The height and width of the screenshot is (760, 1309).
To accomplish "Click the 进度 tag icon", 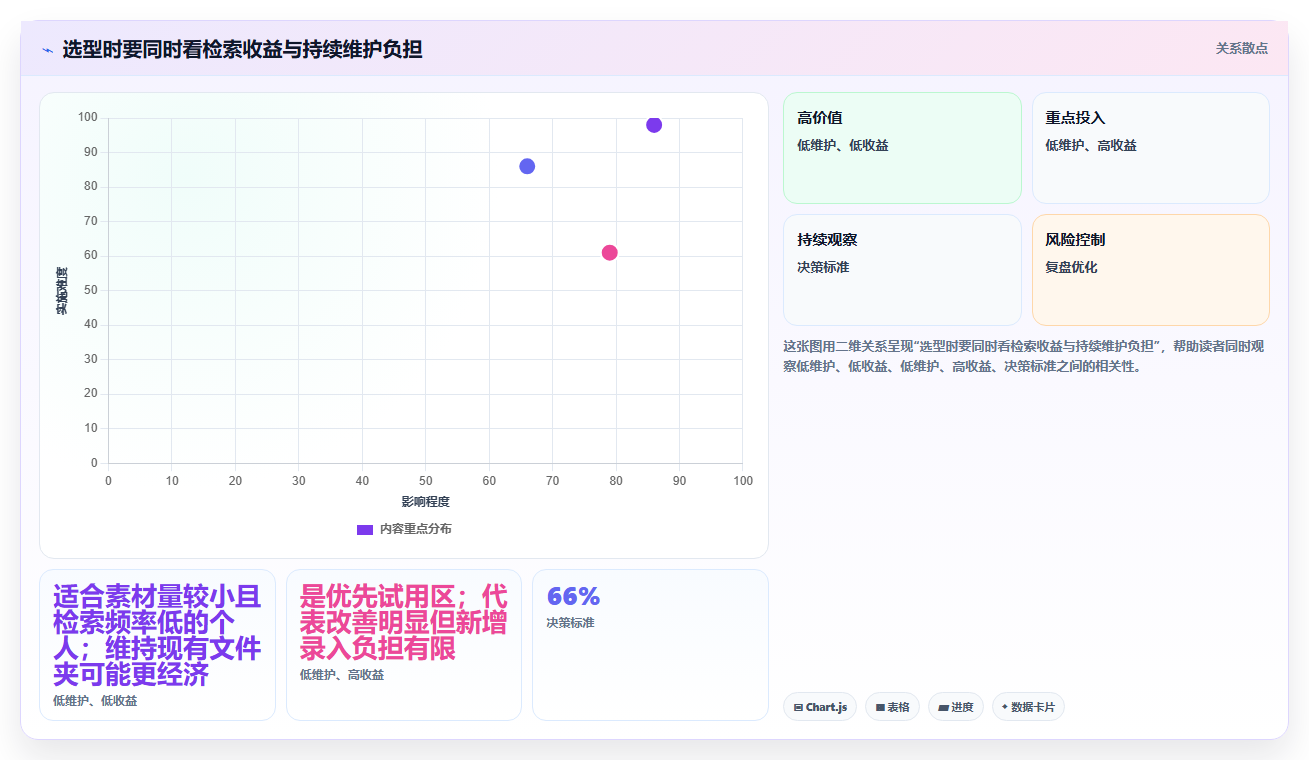I will 943,707.
